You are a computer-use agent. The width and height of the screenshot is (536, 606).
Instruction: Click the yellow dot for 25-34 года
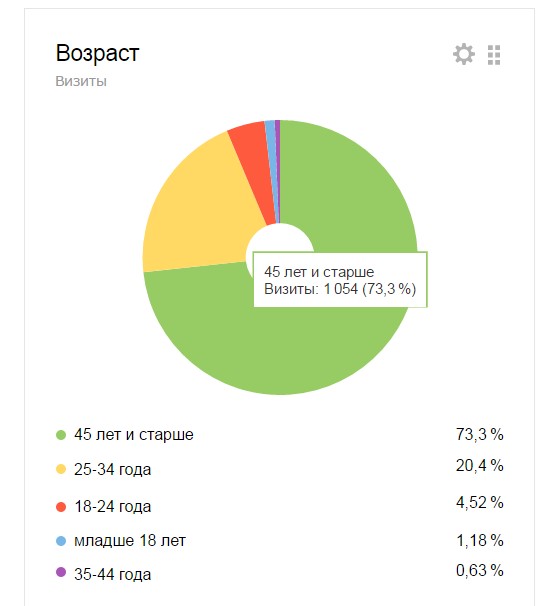point(61,469)
